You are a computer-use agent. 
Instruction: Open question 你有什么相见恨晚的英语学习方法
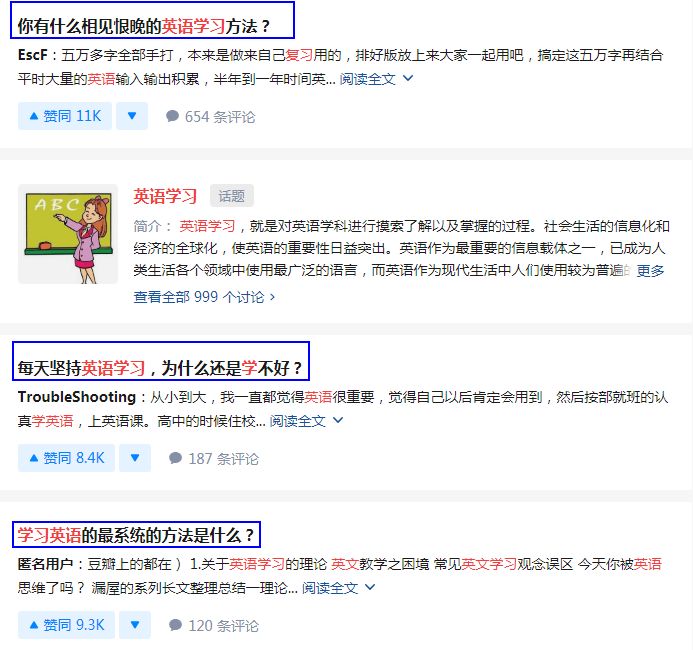click(144, 26)
